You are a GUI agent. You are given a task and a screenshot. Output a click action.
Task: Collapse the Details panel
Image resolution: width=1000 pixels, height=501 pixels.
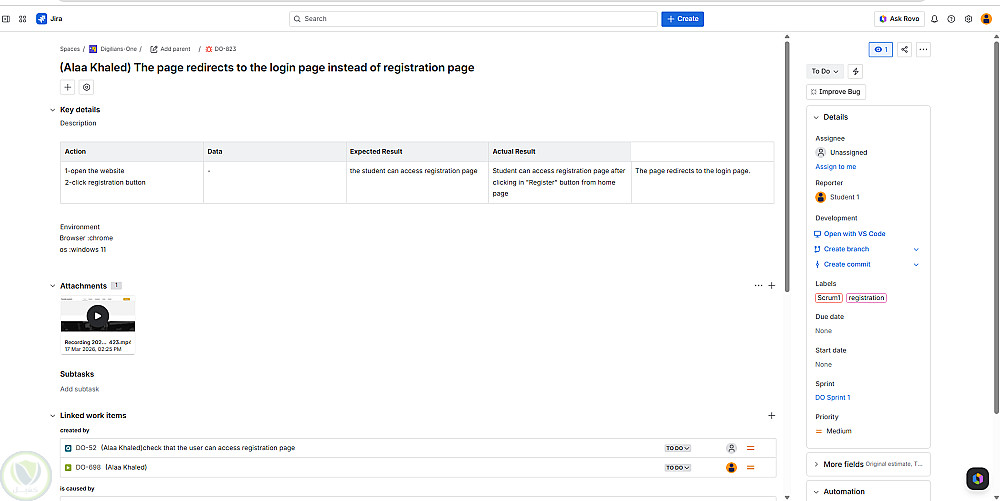tap(815, 117)
